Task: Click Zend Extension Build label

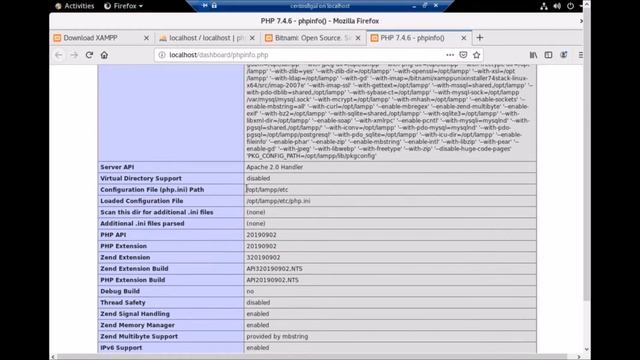Action: click(x=134, y=269)
